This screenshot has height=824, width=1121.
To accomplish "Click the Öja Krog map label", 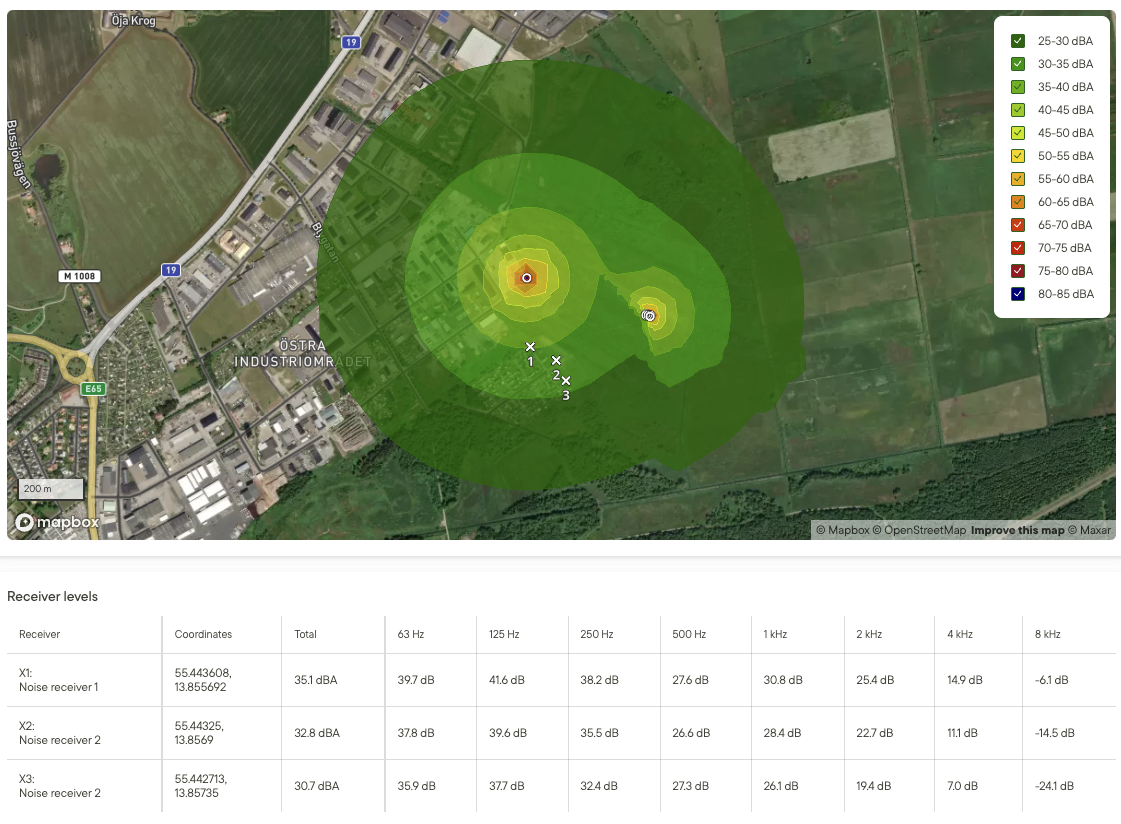I will pos(133,20).
